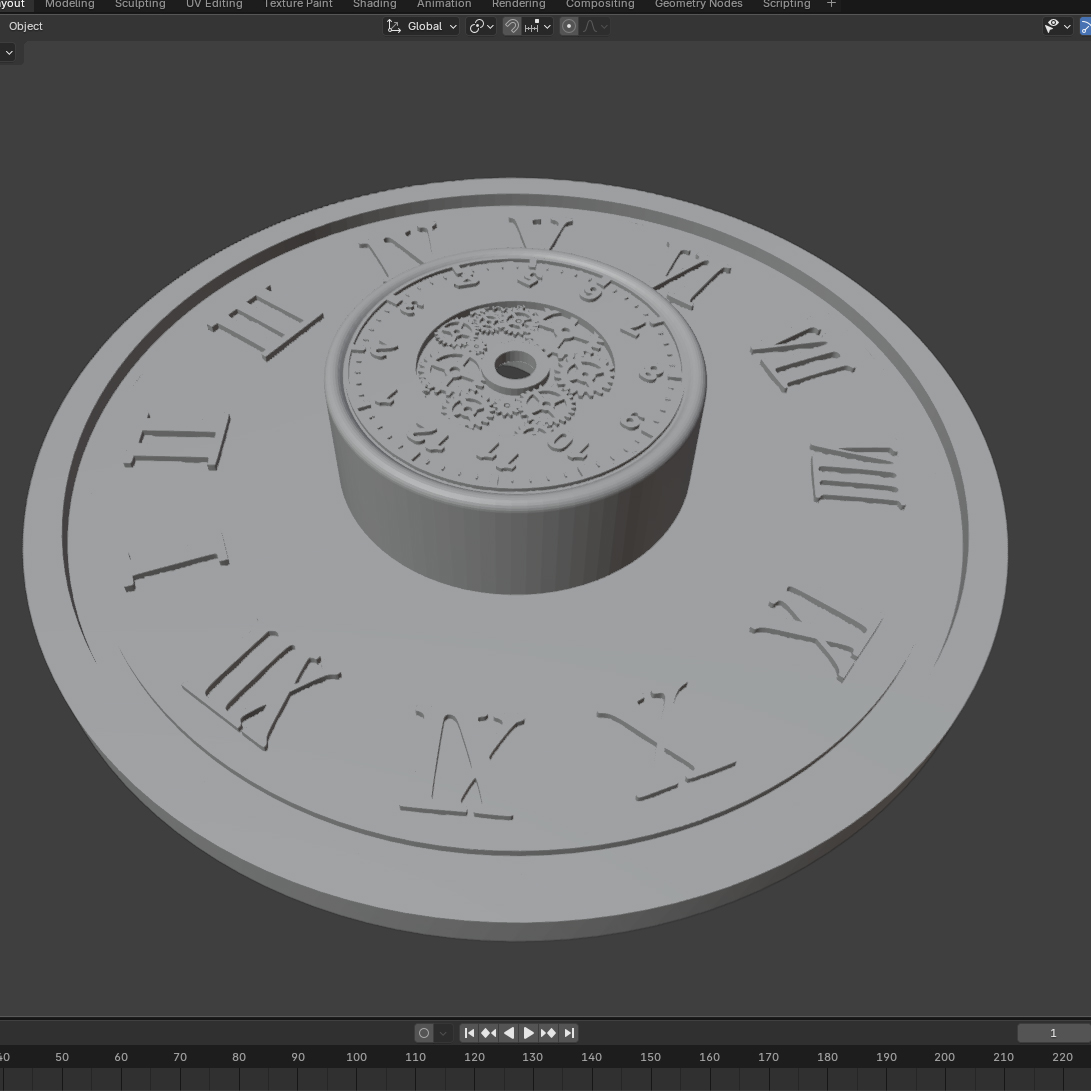The height and width of the screenshot is (1091, 1091).
Task: Open the Rendering workspace tab
Action: [x=518, y=4]
